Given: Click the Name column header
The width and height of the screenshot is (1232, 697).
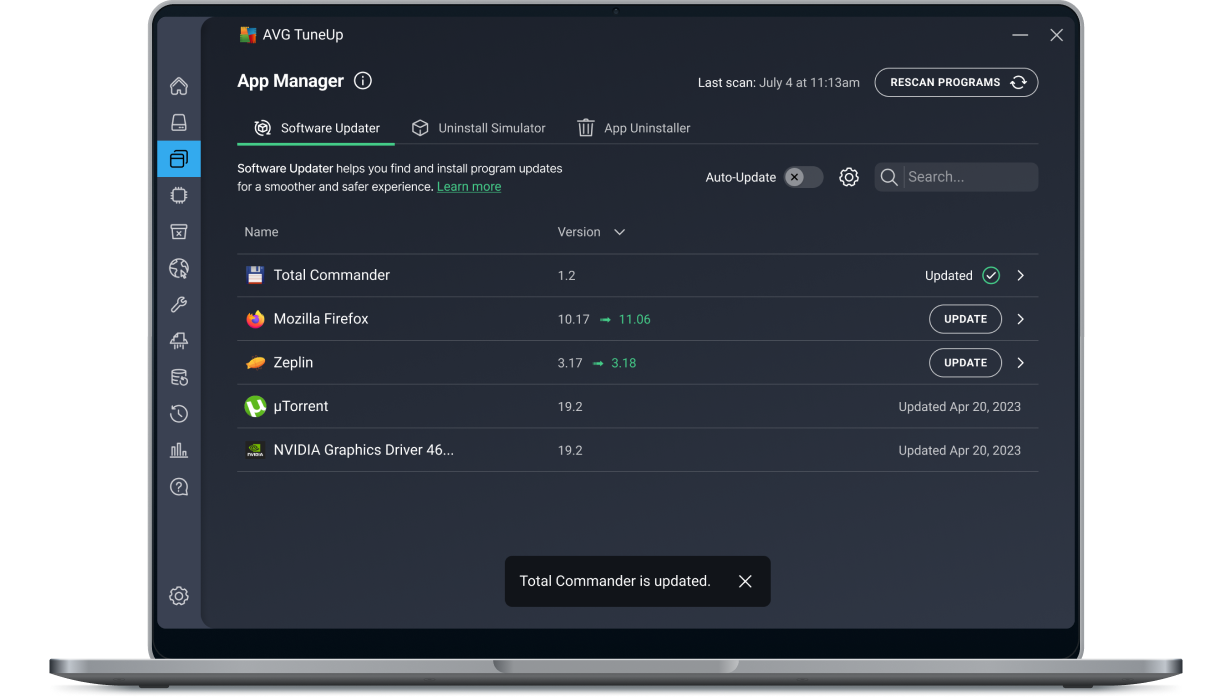Looking at the screenshot, I should [x=262, y=232].
